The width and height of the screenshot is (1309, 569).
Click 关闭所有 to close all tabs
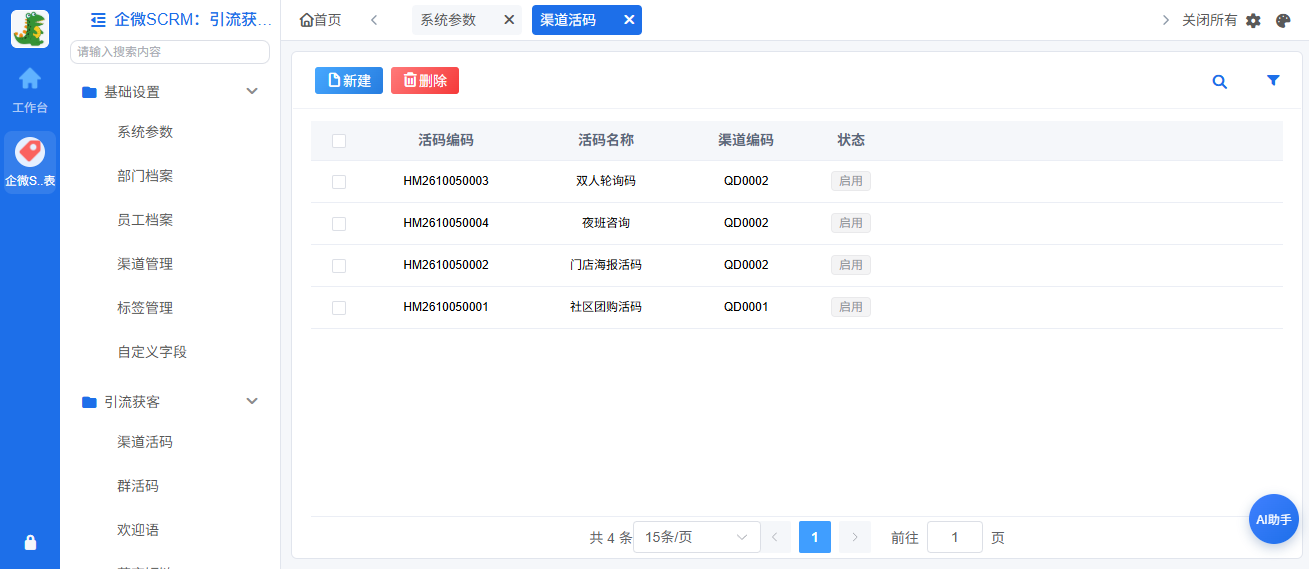click(x=1209, y=20)
